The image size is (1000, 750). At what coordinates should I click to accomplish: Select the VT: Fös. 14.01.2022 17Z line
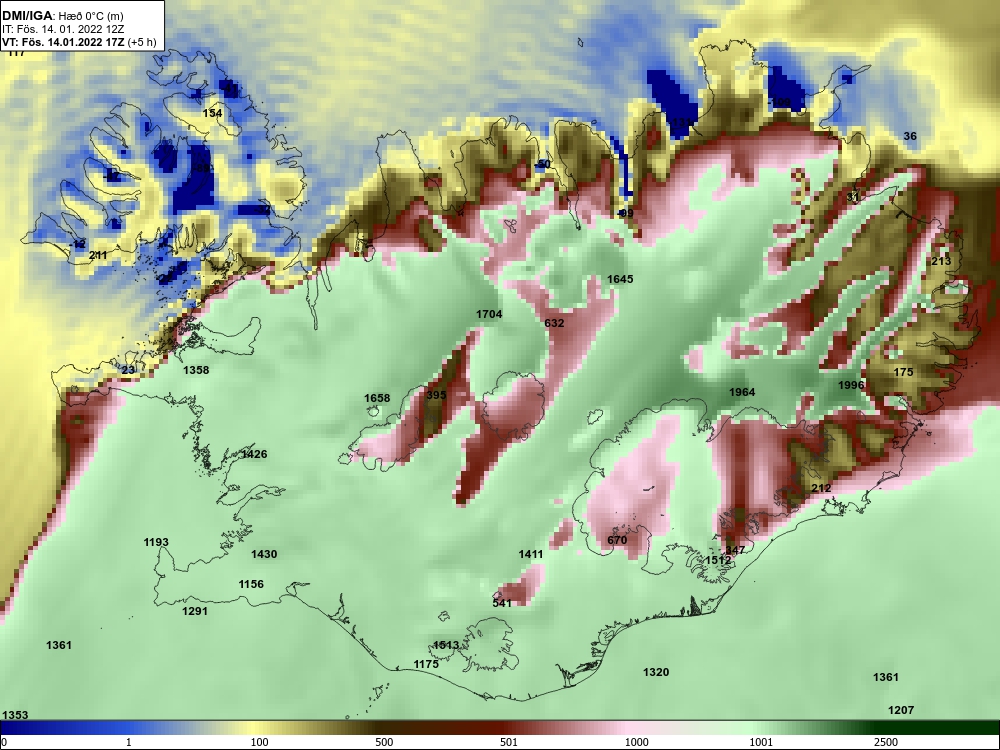(79, 43)
